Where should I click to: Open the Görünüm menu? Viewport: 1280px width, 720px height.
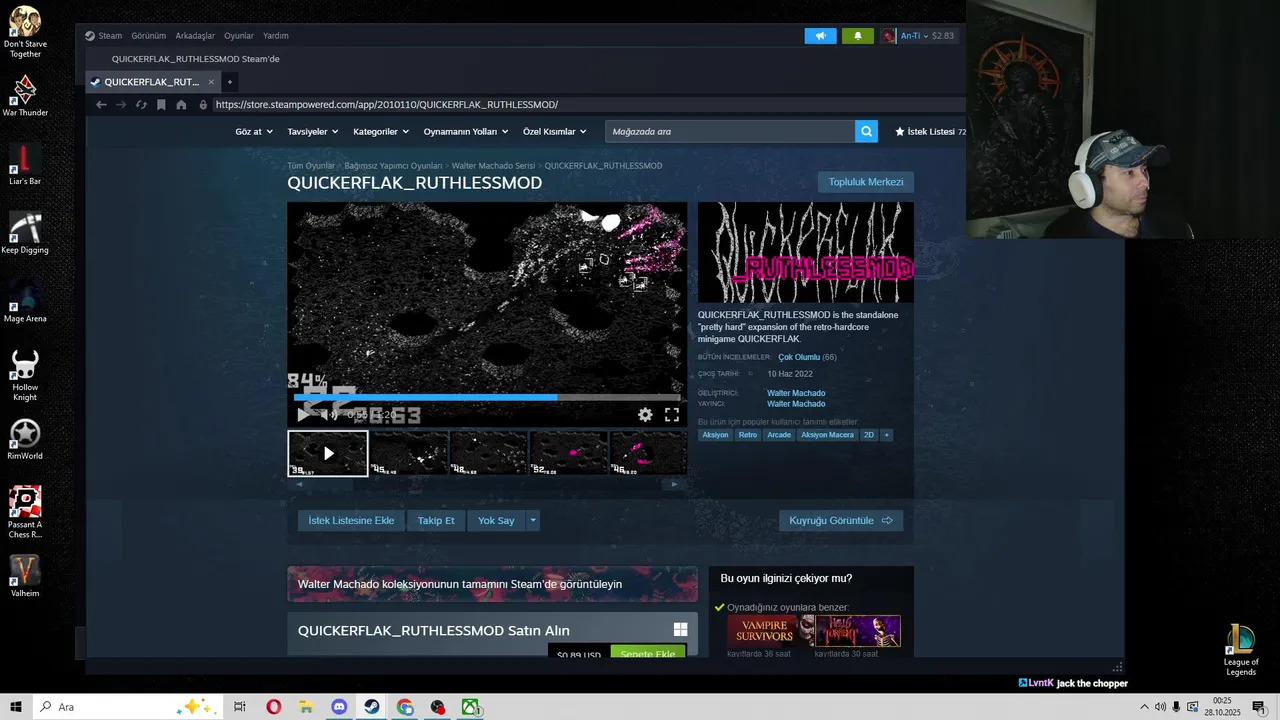click(149, 36)
